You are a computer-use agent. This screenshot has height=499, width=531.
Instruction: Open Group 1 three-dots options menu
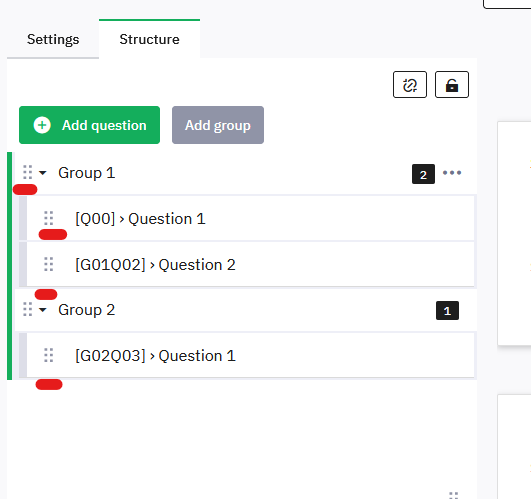(x=452, y=173)
